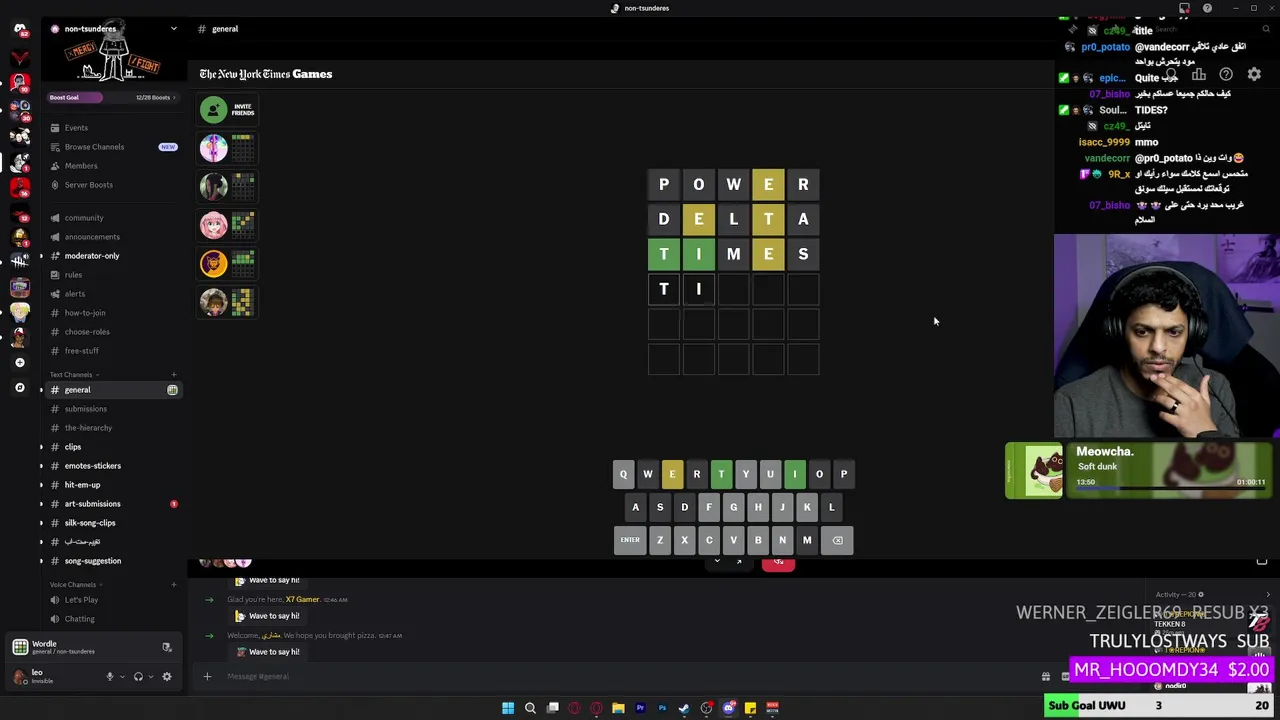Open File Explorer from taskbar
Image resolution: width=1280 pixels, height=720 pixels.
(x=618, y=708)
